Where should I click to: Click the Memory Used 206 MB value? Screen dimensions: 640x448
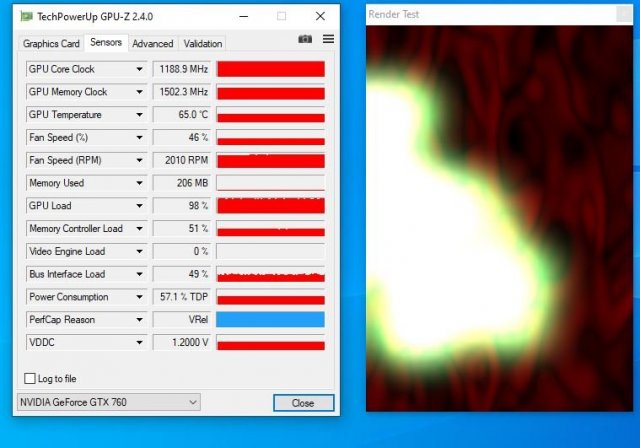(x=181, y=183)
